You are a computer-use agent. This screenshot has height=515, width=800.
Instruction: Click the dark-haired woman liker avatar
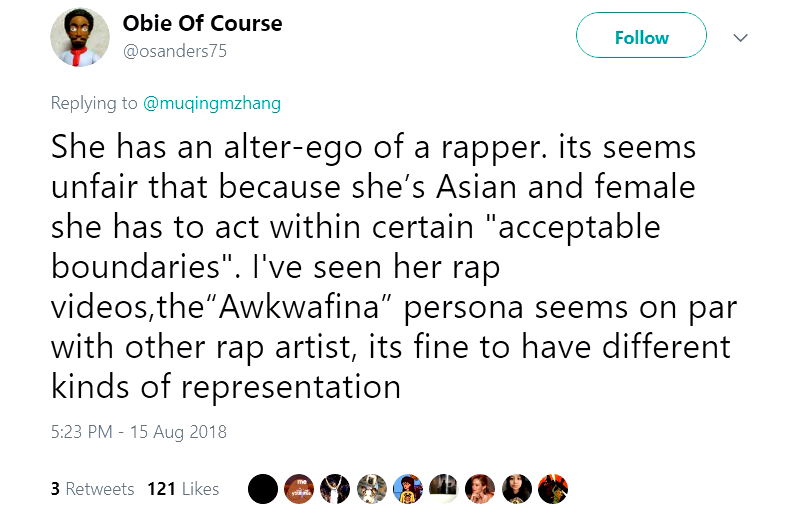point(516,489)
